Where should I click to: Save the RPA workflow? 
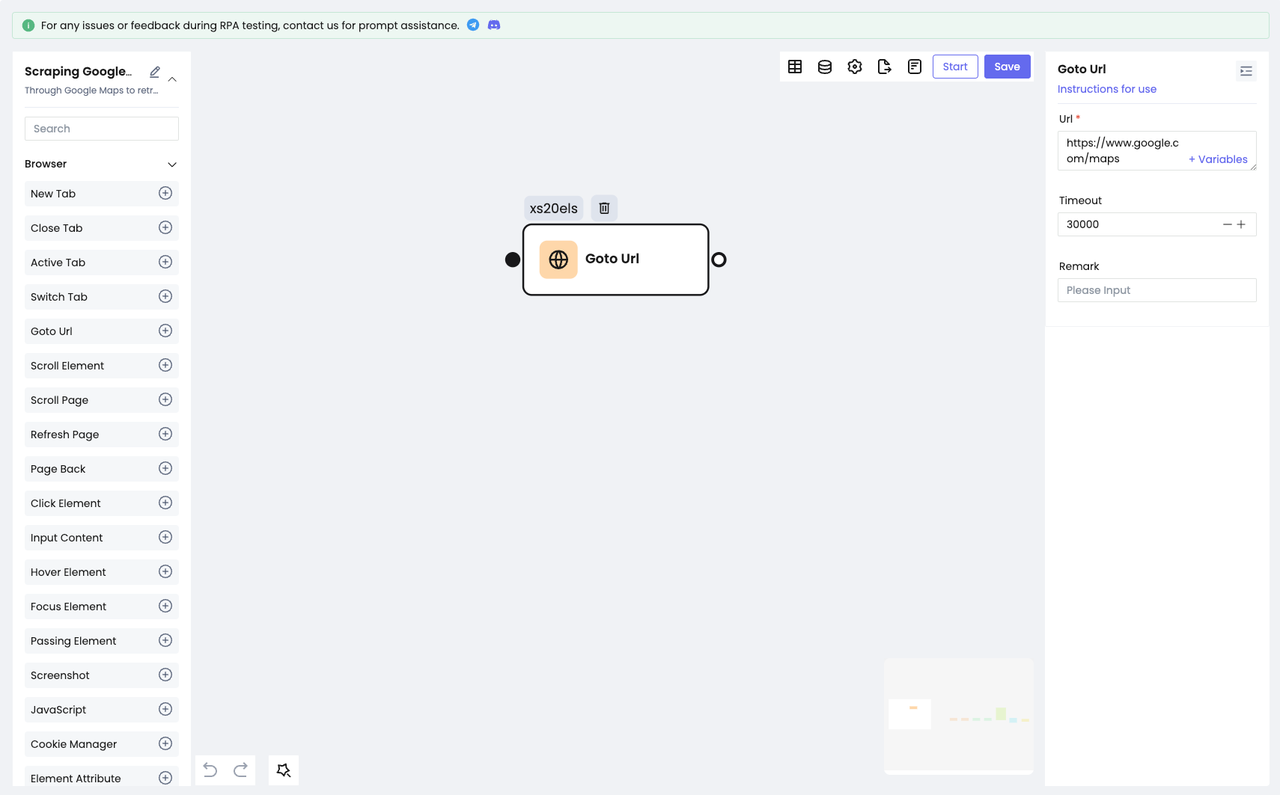coord(1007,67)
